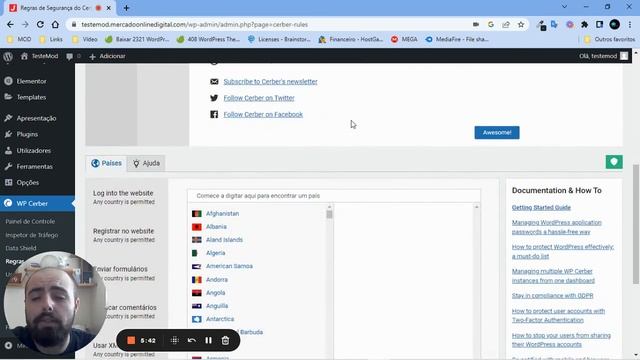Open Painel de Controle submenu

pos(30,221)
